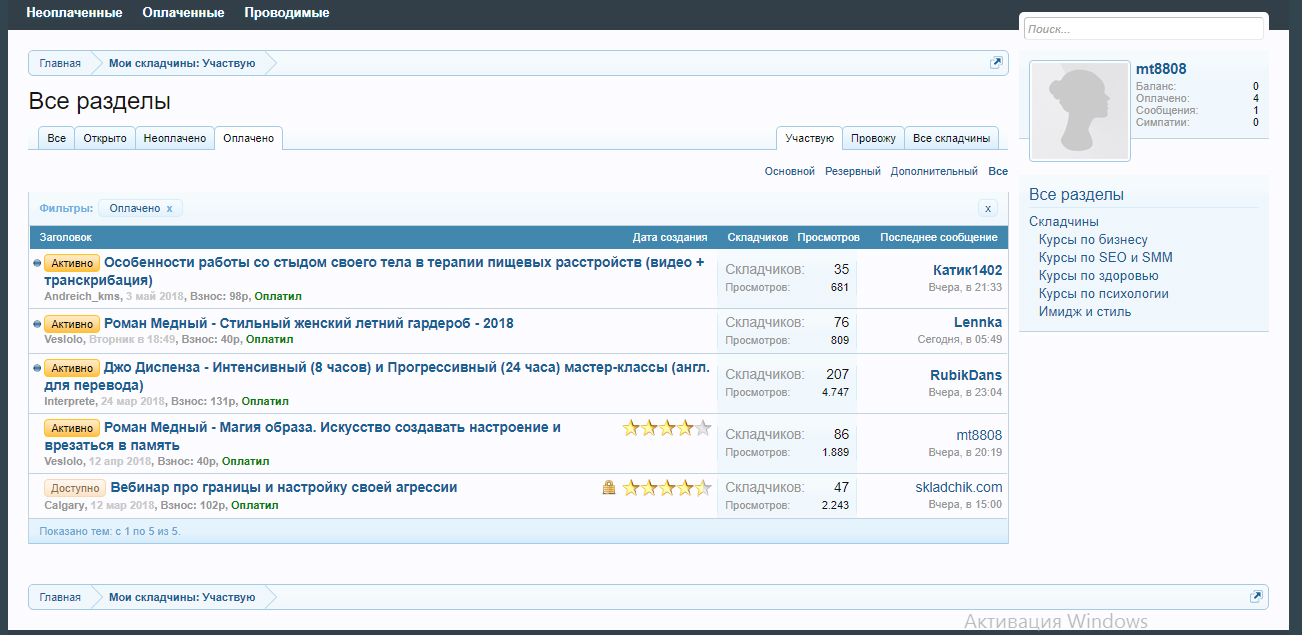
Task: Click the blue unread dot beside Роман Медный гардероб
Action: click(x=37, y=324)
